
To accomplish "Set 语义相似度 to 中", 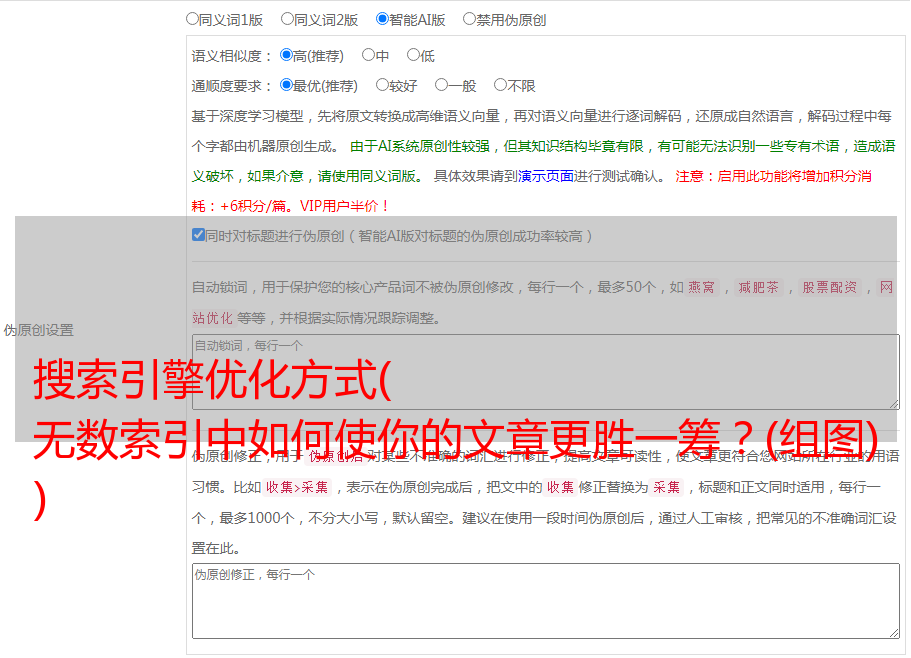I will (x=368, y=55).
